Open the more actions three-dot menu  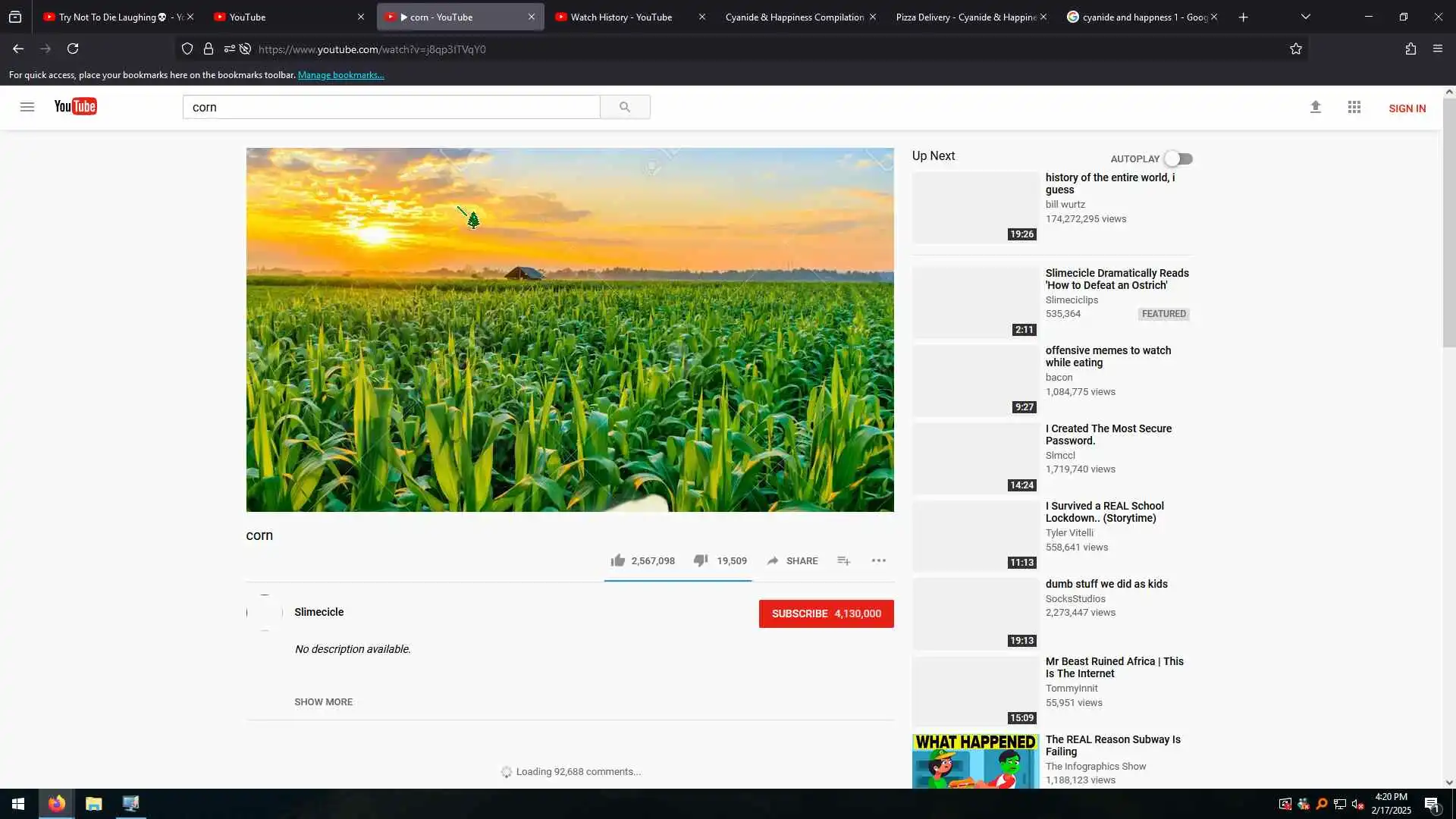tap(878, 560)
